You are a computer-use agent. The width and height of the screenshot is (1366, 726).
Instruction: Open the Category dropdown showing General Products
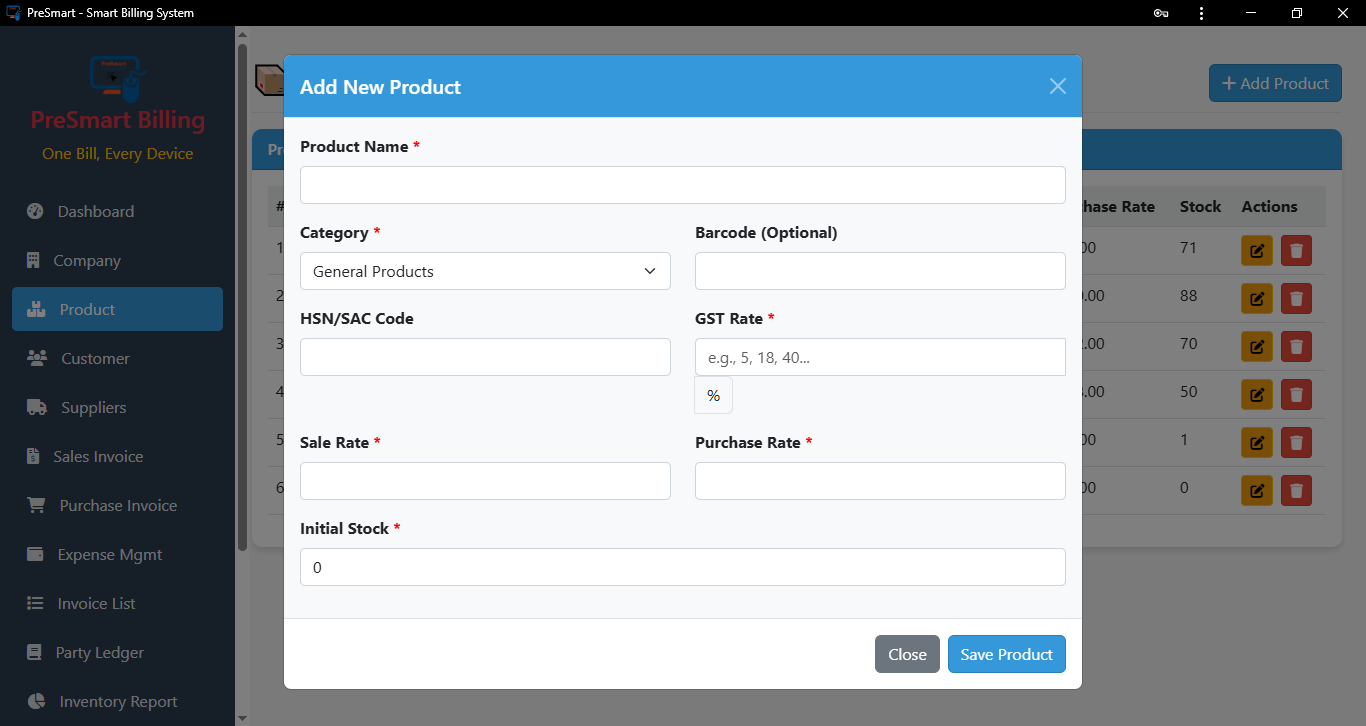click(485, 271)
